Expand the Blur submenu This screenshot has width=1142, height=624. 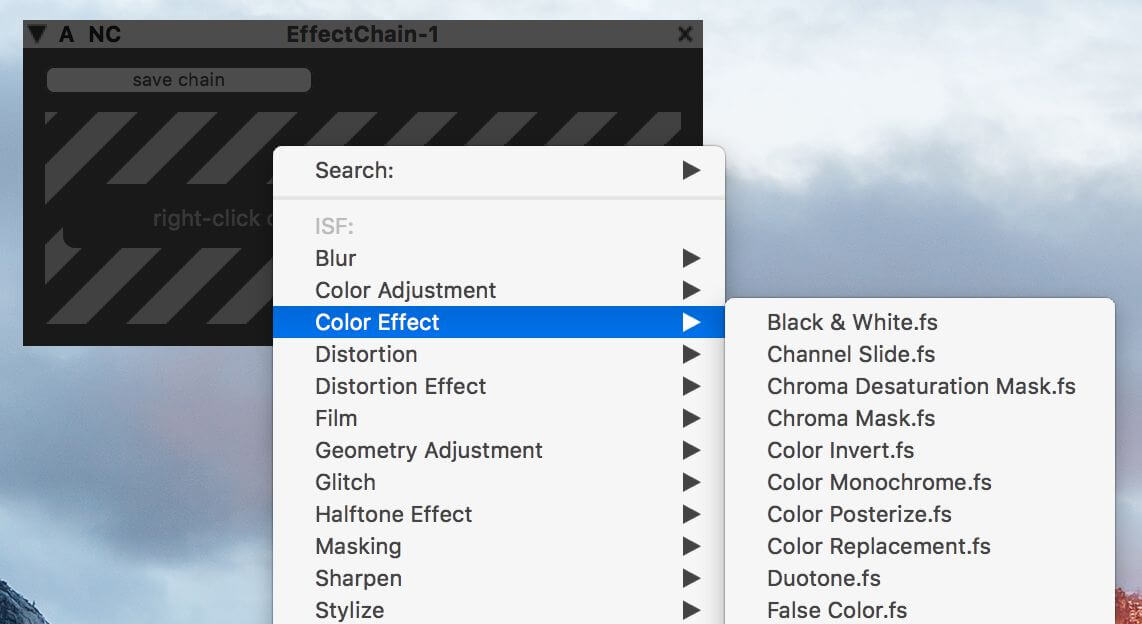click(499, 258)
